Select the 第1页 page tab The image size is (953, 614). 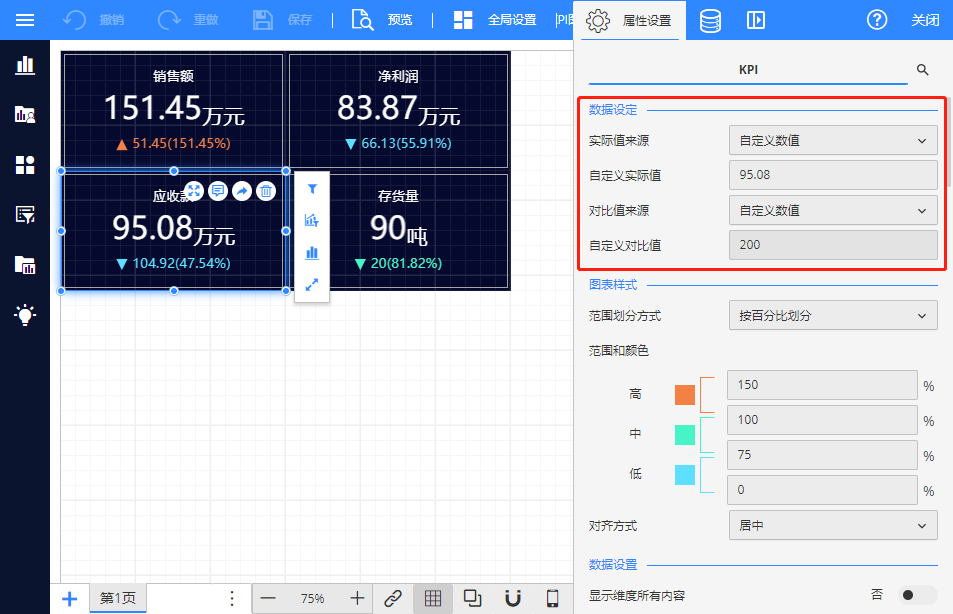pyautogui.click(x=118, y=598)
